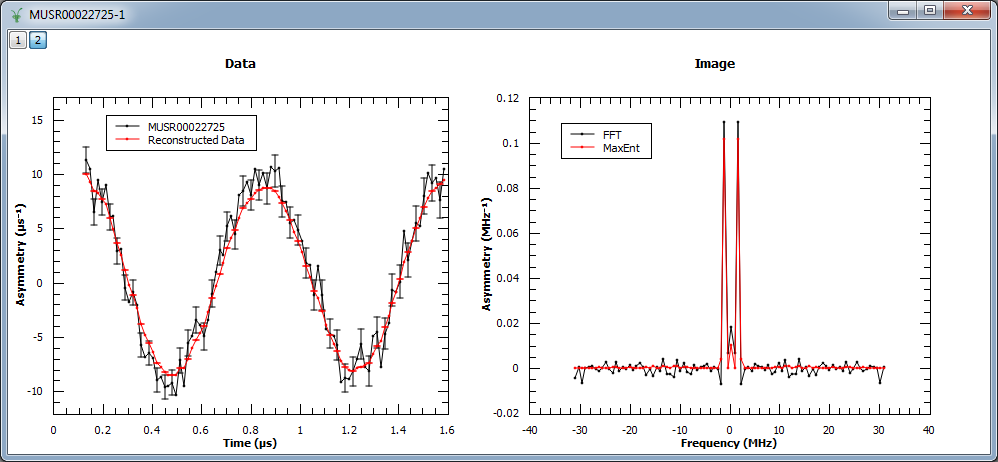Select plot tab 2

point(37,40)
